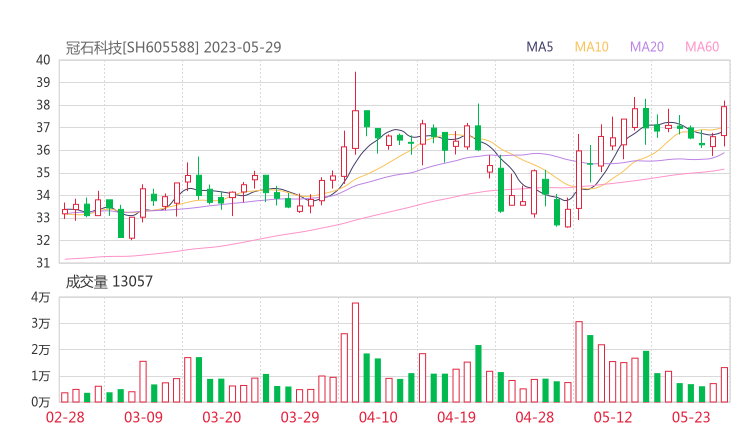Click the 03-29 date axis label

(x=300, y=417)
